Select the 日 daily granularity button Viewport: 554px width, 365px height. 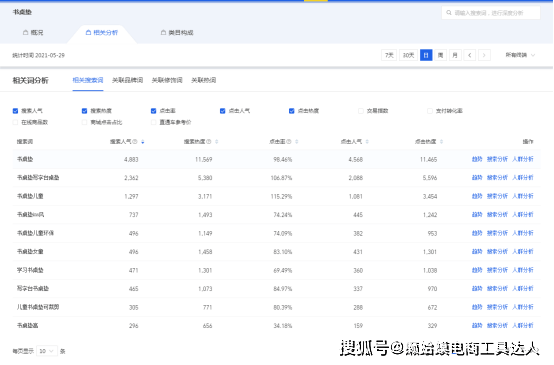pos(426,55)
